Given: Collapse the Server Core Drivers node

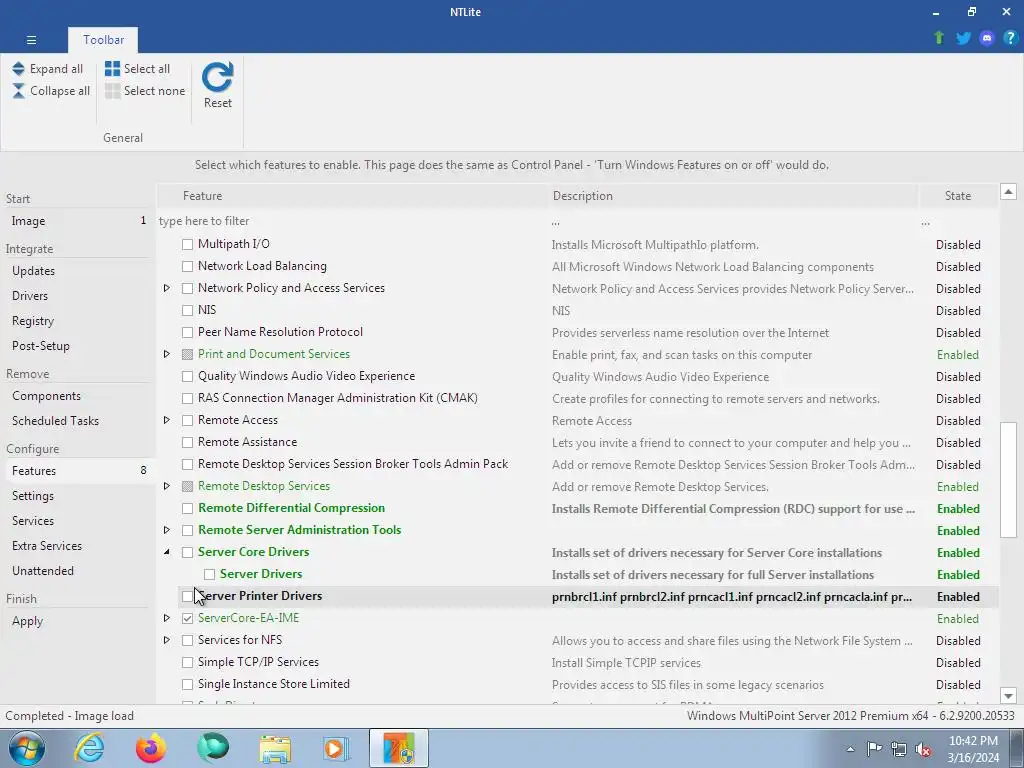Looking at the screenshot, I should (x=167, y=552).
